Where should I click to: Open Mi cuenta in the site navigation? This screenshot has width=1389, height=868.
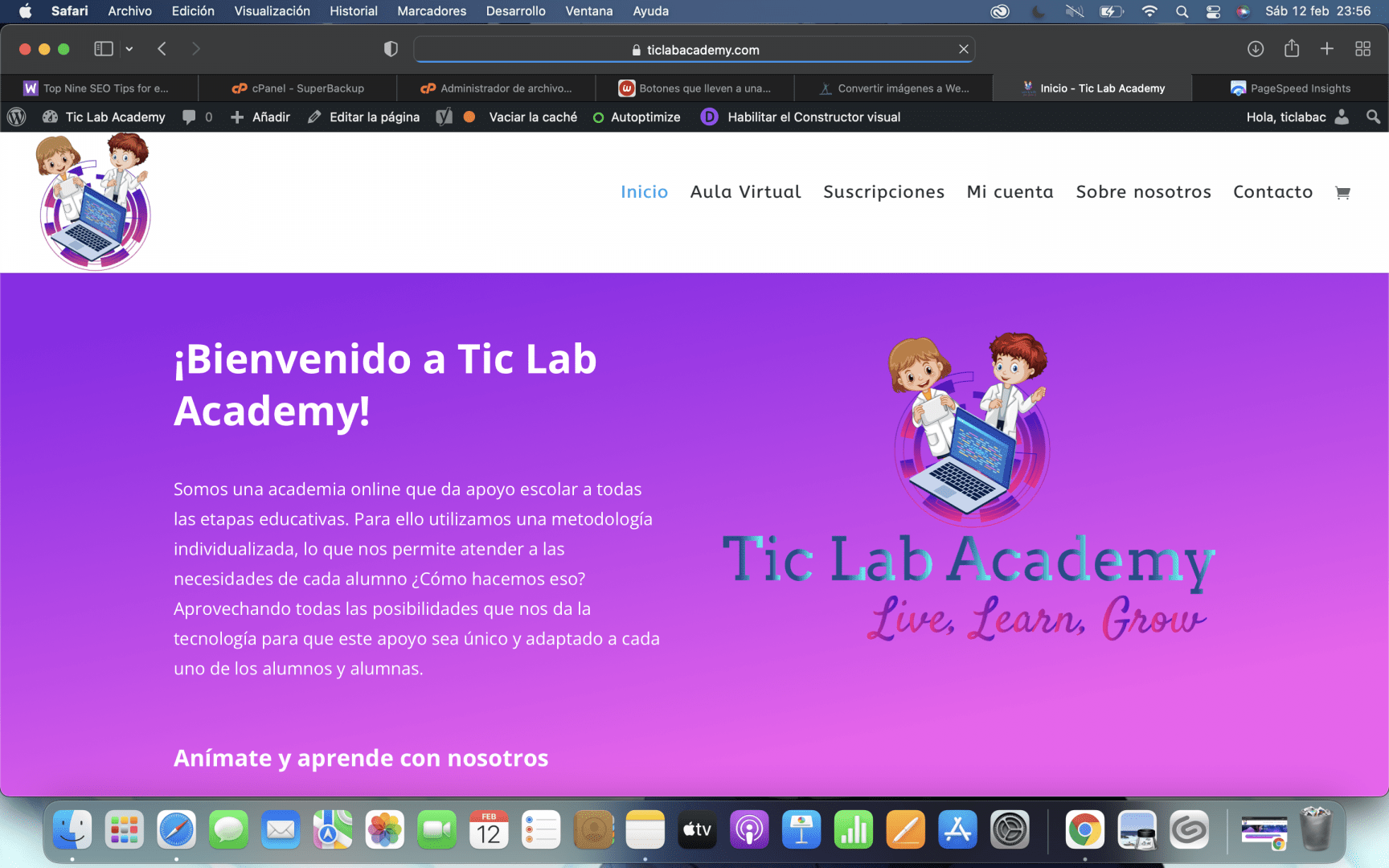click(x=1010, y=192)
